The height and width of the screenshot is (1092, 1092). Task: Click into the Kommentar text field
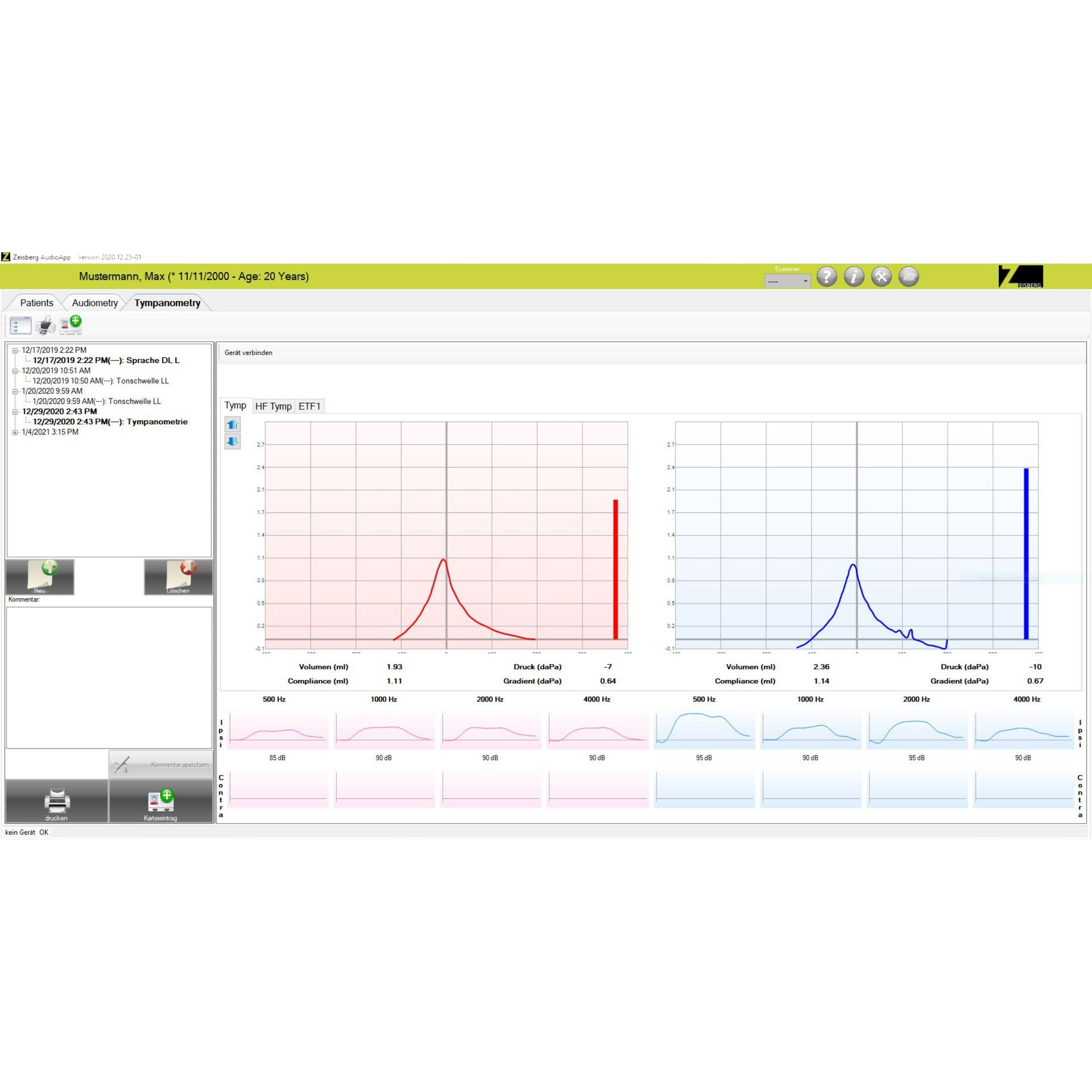click(109, 678)
